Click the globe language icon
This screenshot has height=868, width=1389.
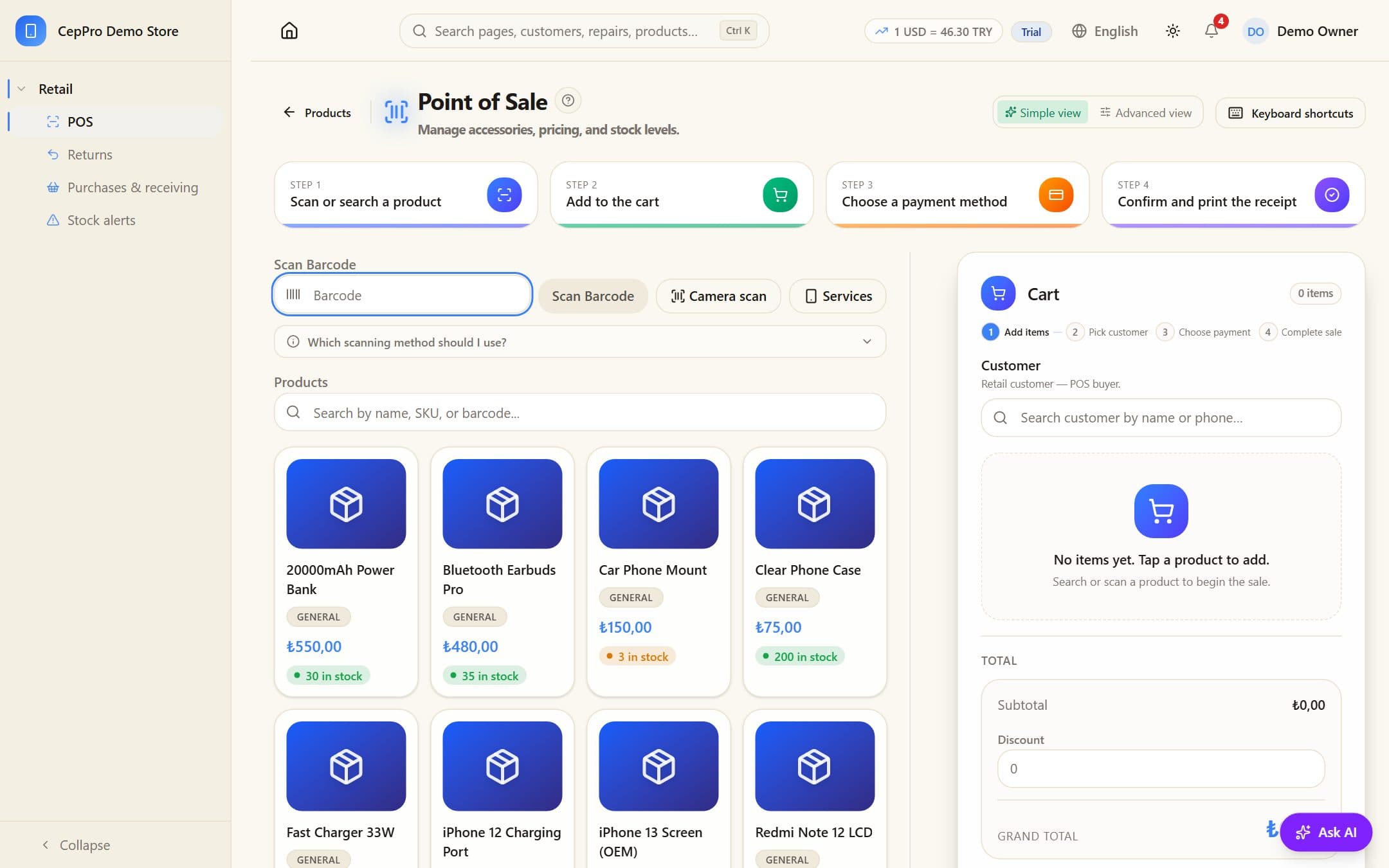click(x=1079, y=31)
